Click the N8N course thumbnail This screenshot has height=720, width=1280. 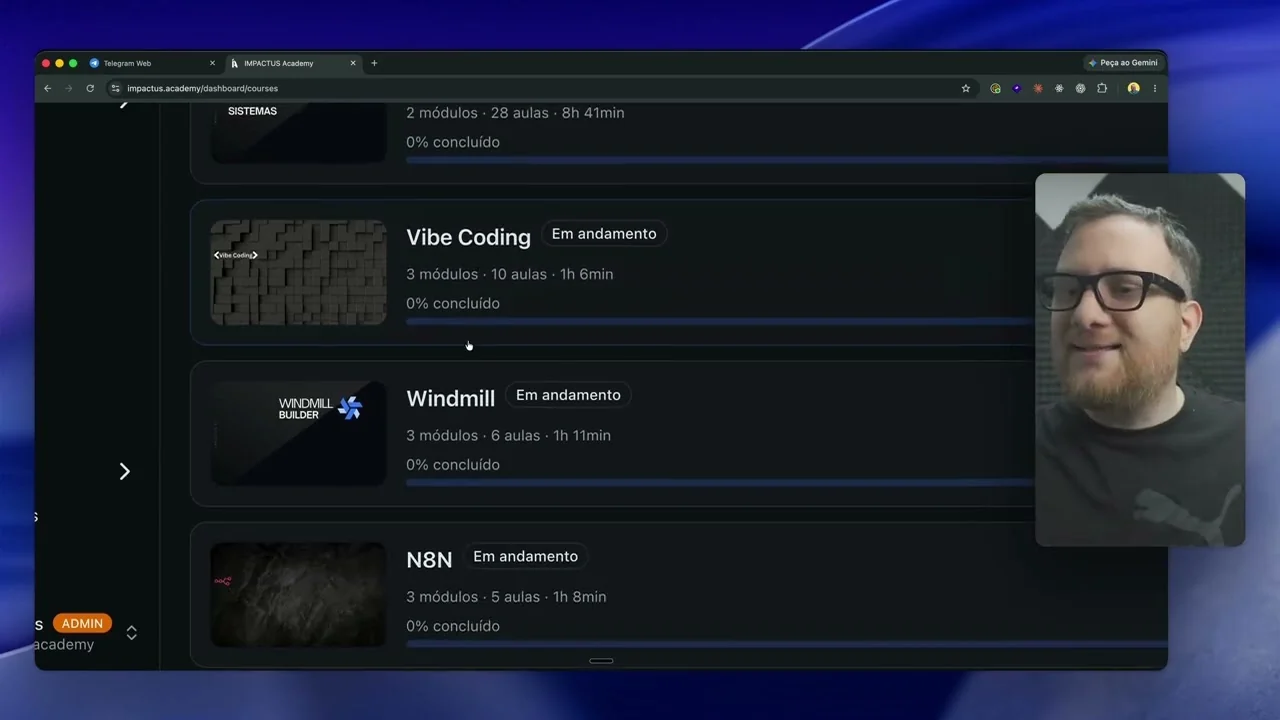tap(298, 595)
